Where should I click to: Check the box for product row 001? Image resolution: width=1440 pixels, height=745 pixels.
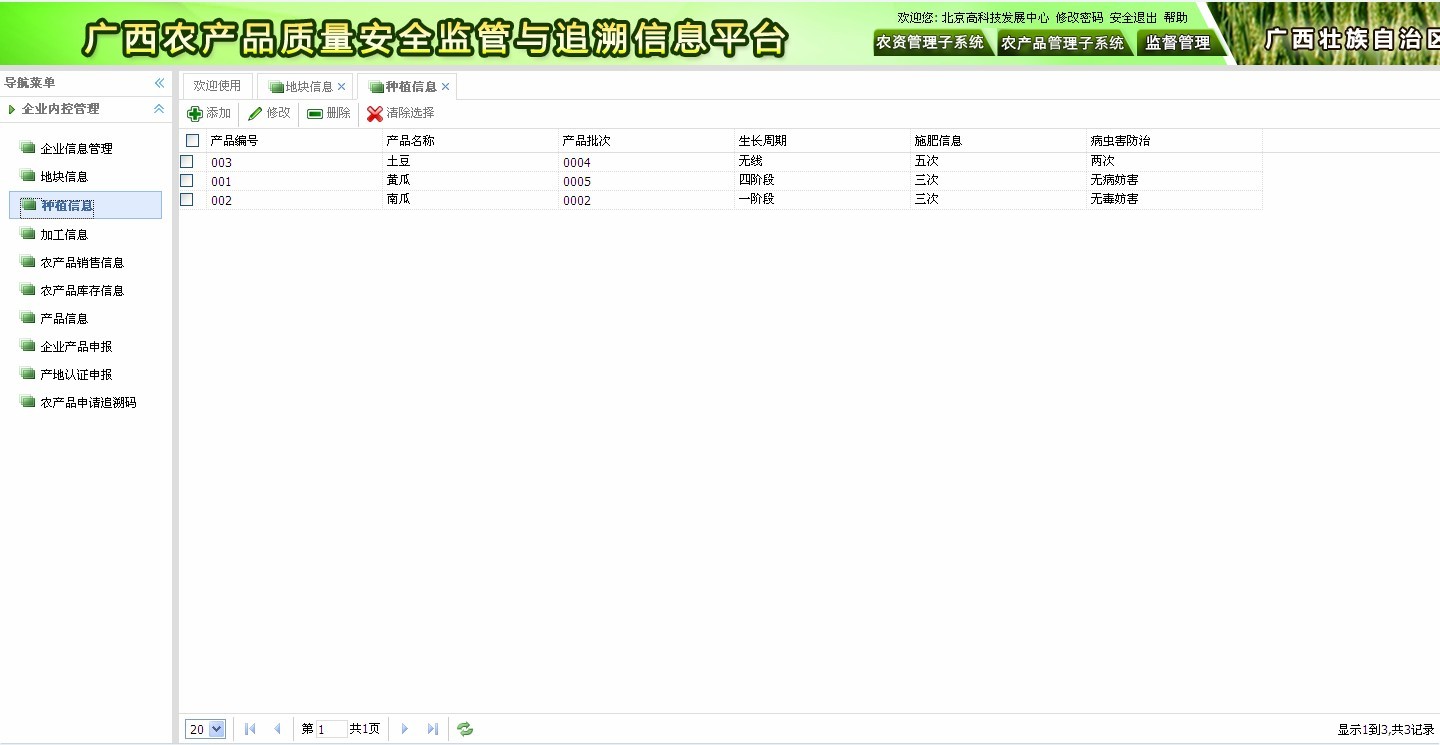click(187, 181)
